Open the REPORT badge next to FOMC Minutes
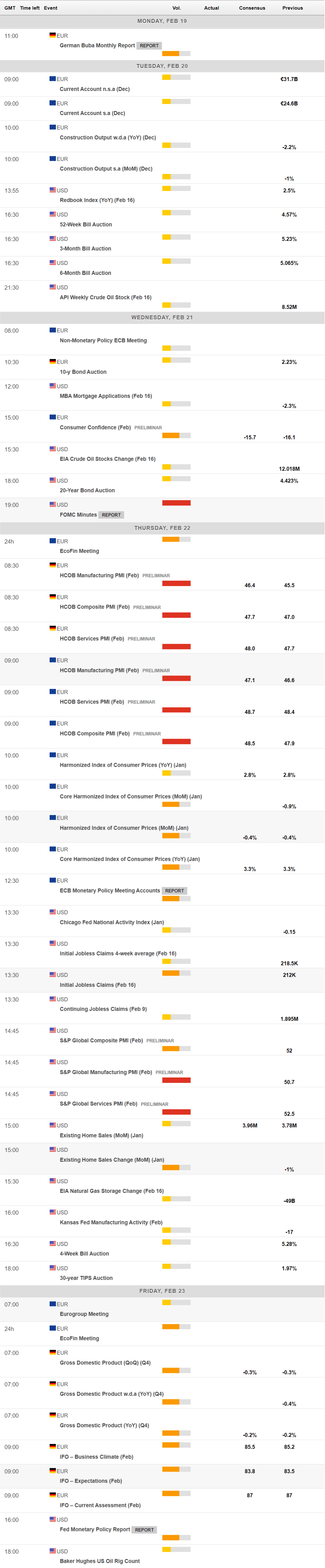The width and height of the screenshot is (325, 1568). point(111,515)
